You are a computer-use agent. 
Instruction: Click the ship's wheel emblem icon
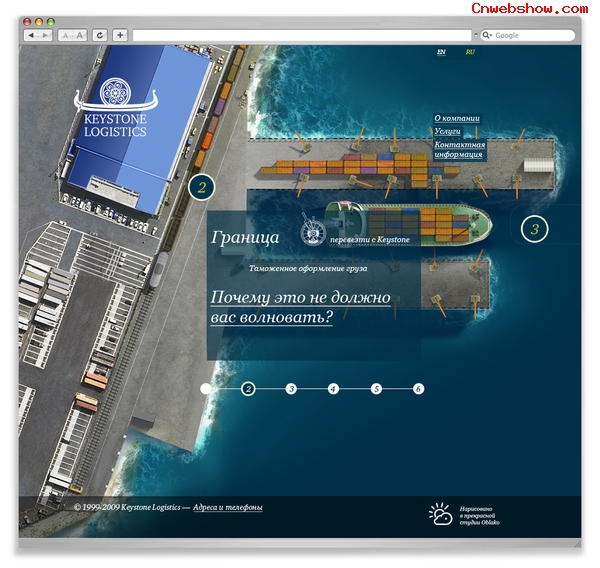point(313,232)
